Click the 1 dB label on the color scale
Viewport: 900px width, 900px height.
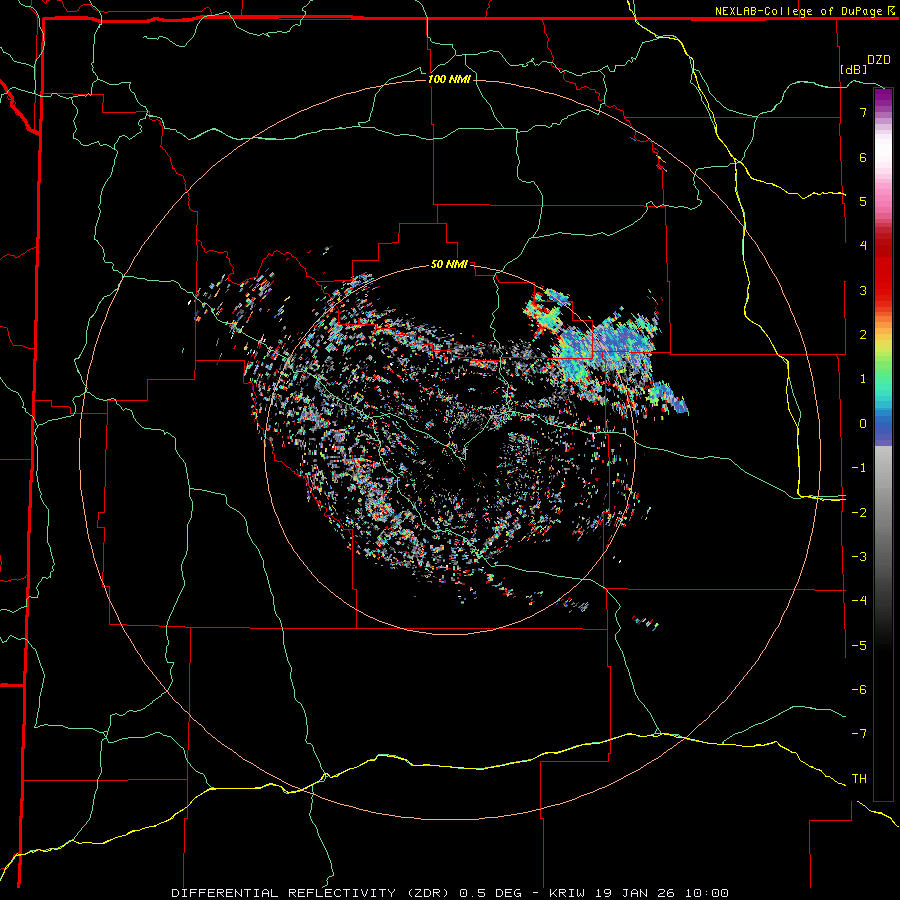point(863,379)
